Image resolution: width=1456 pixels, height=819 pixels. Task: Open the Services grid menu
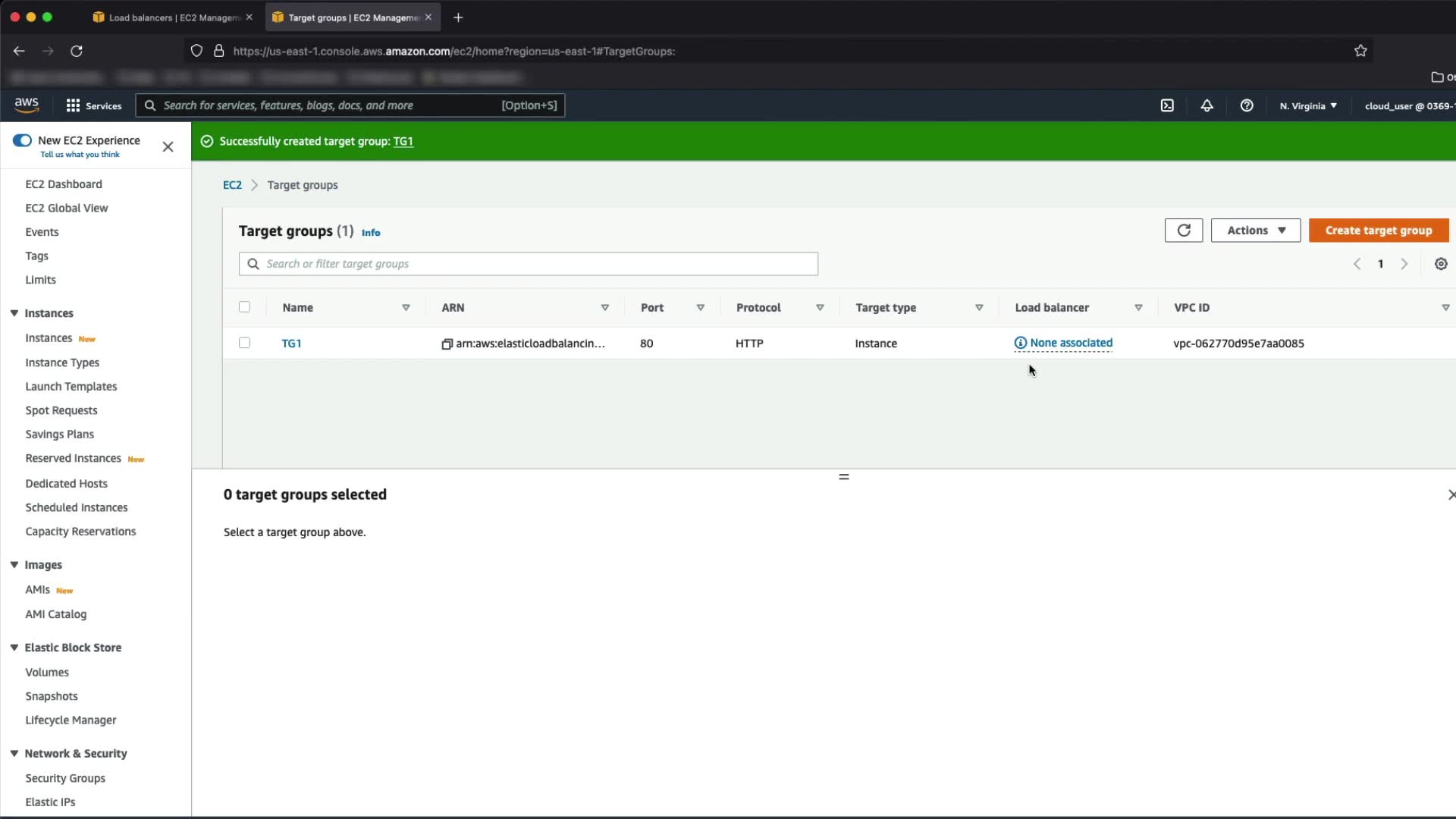pyautogui.click(x=94, y=105)
